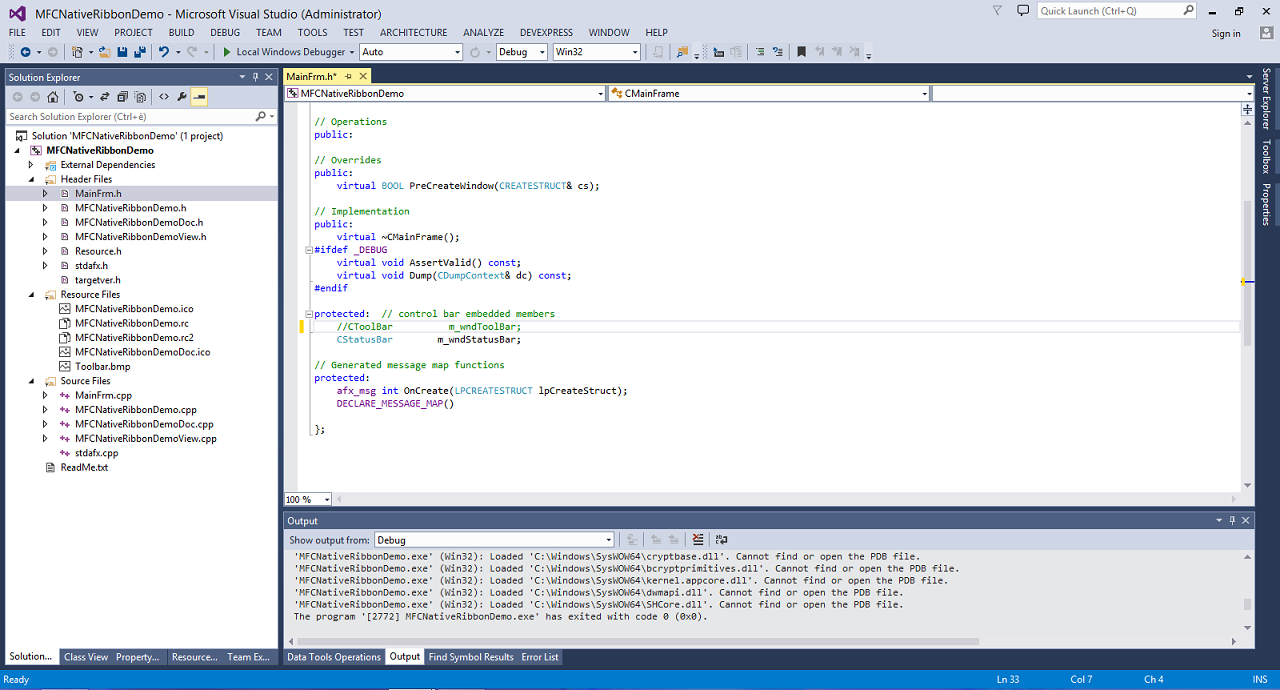
Task: Toggle Word Wrap in the Output panel
Action: 721,540
